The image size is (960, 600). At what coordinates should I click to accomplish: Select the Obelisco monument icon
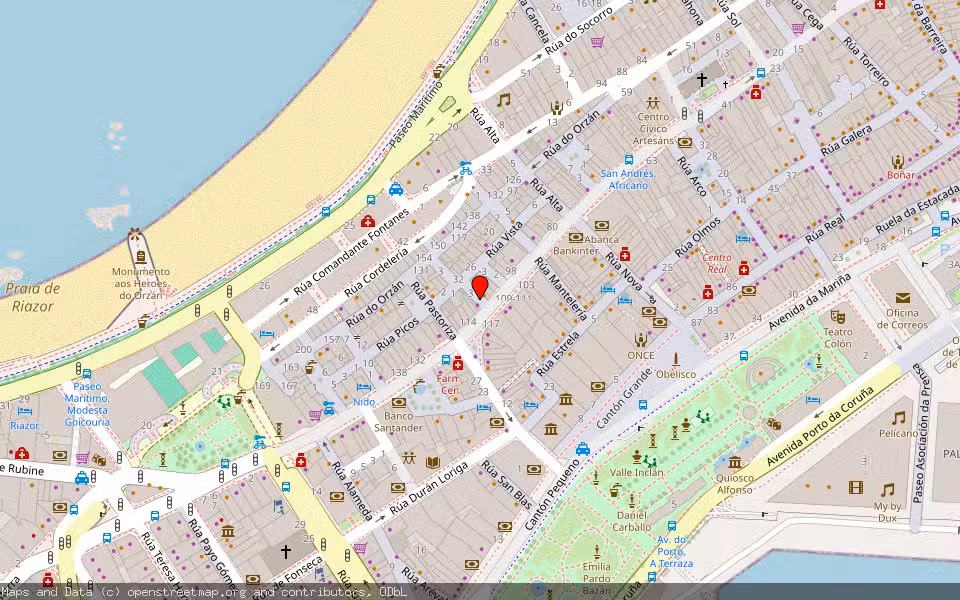[x=676, y=359]
